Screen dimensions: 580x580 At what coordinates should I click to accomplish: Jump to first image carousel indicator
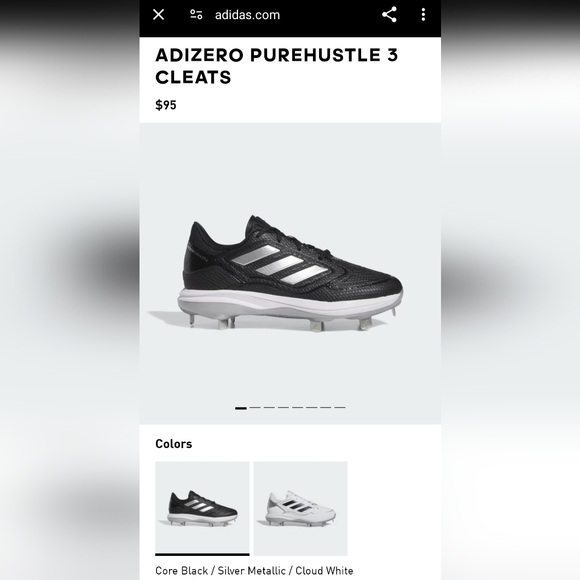tap(241, 408)
